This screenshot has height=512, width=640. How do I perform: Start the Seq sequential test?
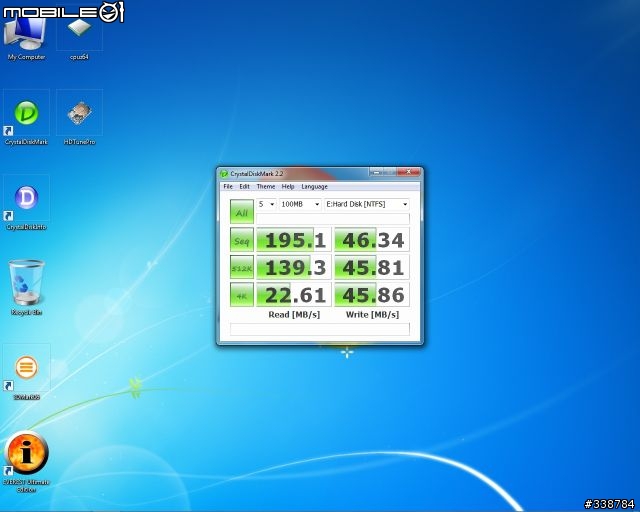point(242,239)
